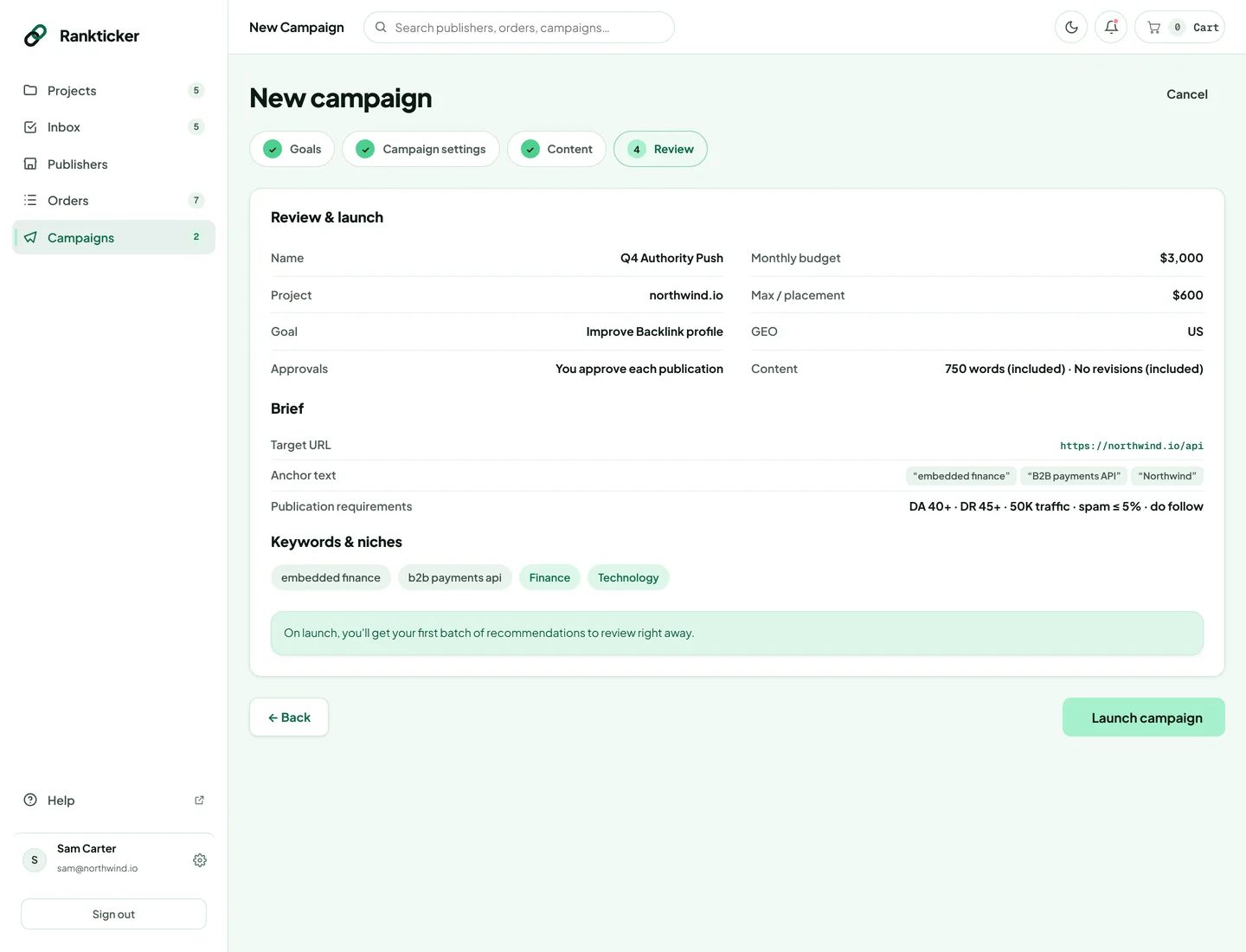
Task: Select Campaigns in the sidebar
Action: click(x=113, y=237)
